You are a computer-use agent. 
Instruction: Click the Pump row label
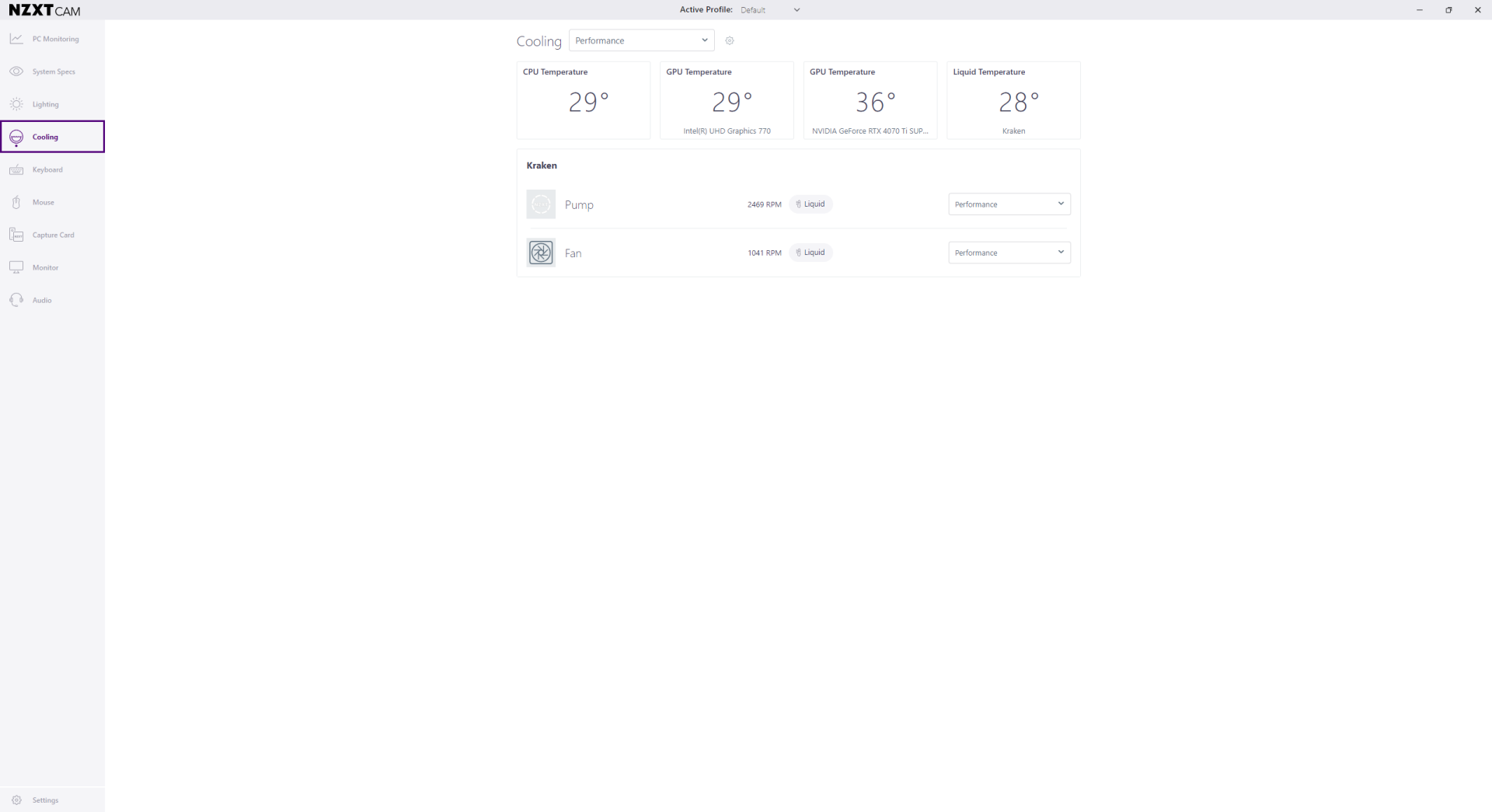click(x=579, y=204)
